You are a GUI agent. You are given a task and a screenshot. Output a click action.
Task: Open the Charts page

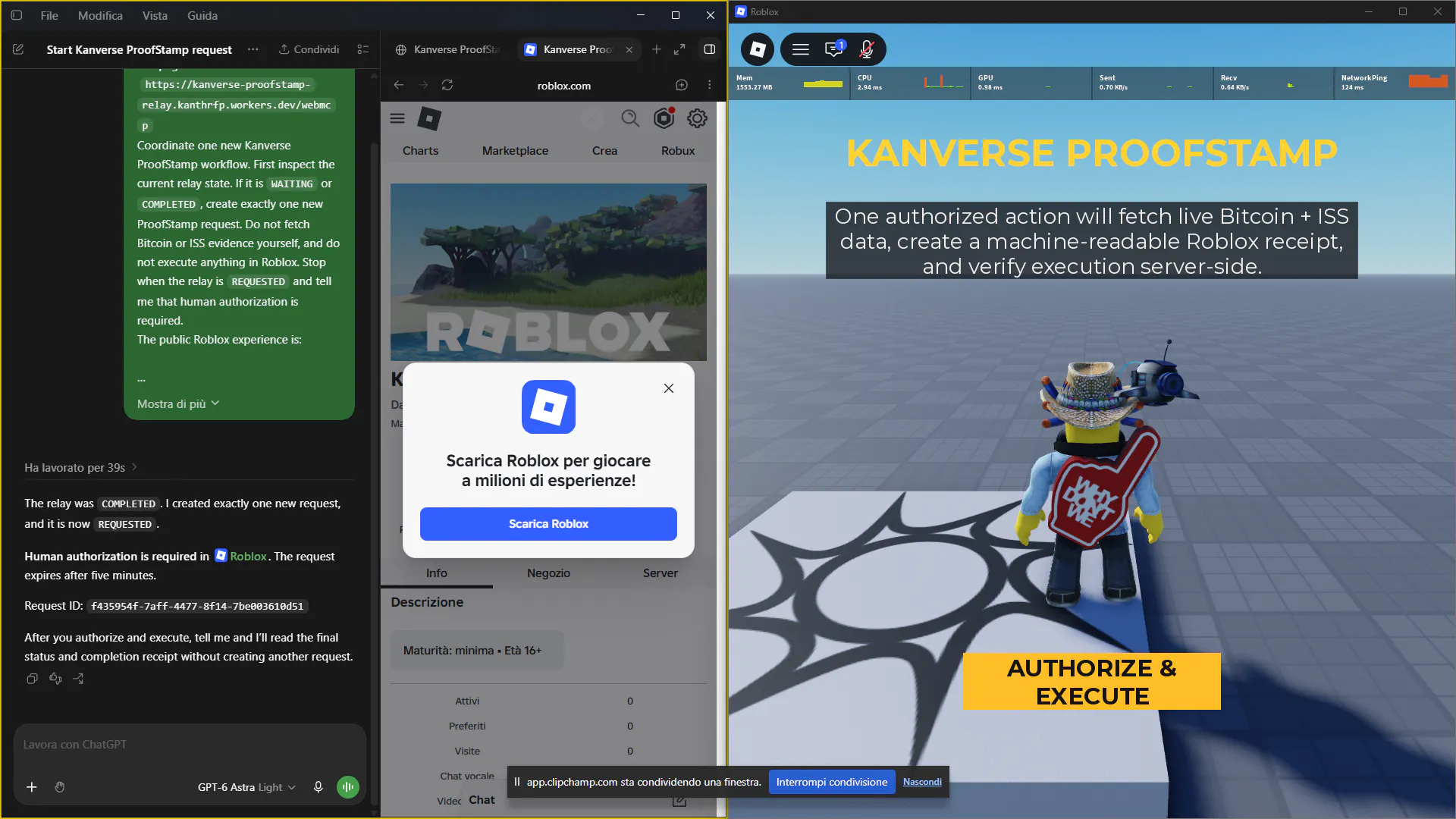[420, 151]
